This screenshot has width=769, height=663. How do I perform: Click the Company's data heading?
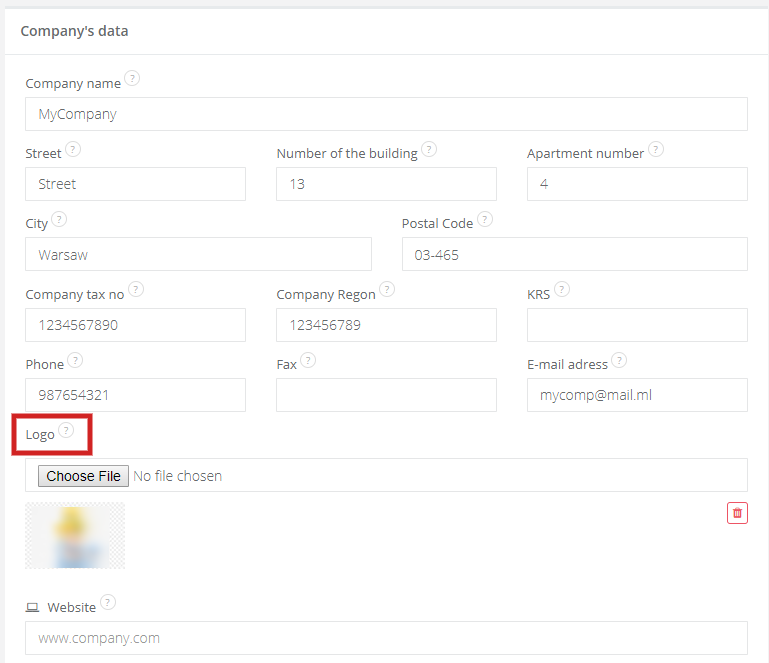[74, 31]
